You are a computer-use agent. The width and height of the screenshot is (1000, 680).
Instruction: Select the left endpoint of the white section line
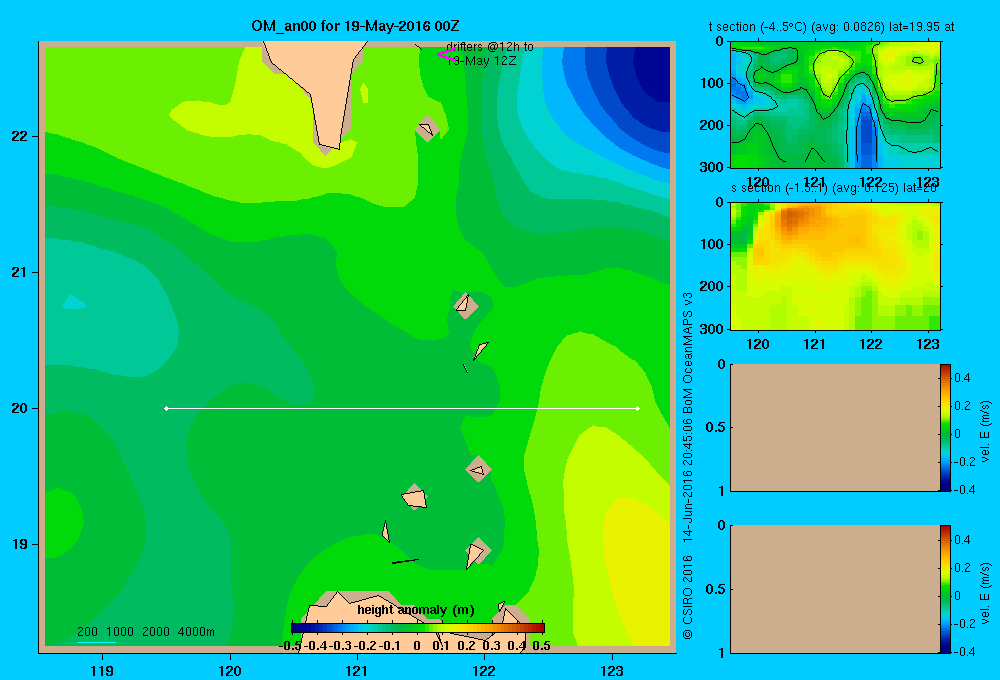[x=166, y=408]
